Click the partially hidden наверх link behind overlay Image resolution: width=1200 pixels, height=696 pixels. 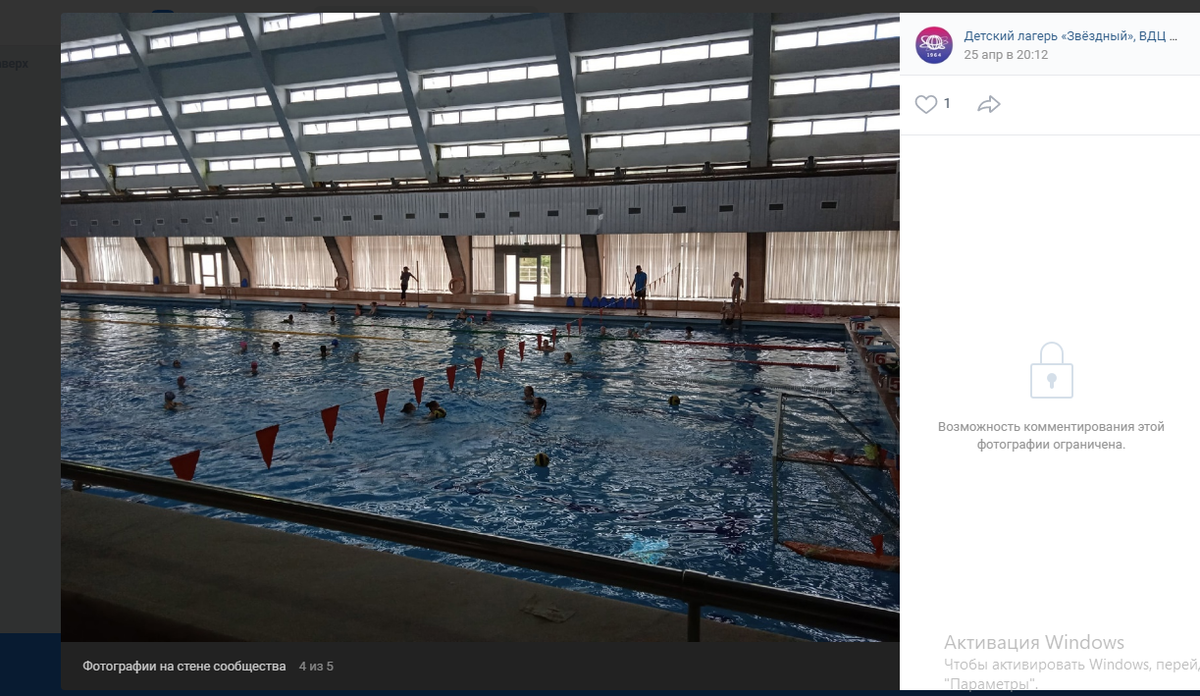[14, 63]
